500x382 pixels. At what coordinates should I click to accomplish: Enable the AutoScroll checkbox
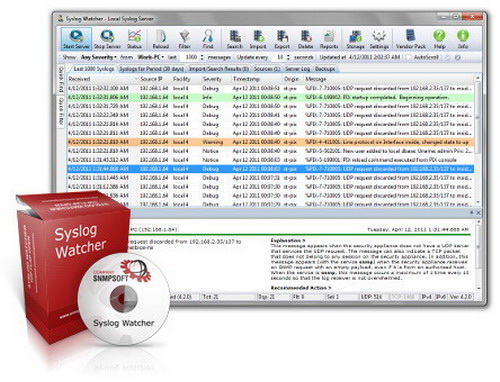[x=408, y=57]
